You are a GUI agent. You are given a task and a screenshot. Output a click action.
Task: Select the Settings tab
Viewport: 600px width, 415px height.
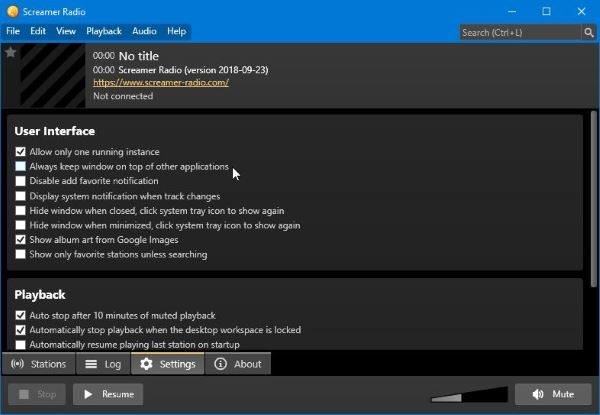[168, 364]
